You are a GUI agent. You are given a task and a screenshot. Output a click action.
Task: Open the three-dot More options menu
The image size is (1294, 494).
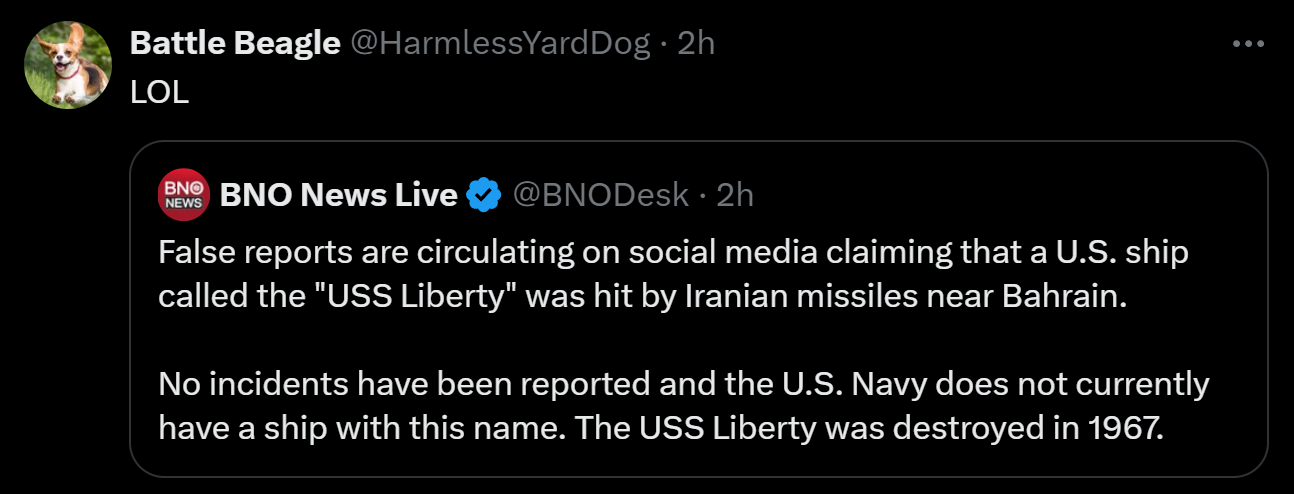click(1249, 44)
